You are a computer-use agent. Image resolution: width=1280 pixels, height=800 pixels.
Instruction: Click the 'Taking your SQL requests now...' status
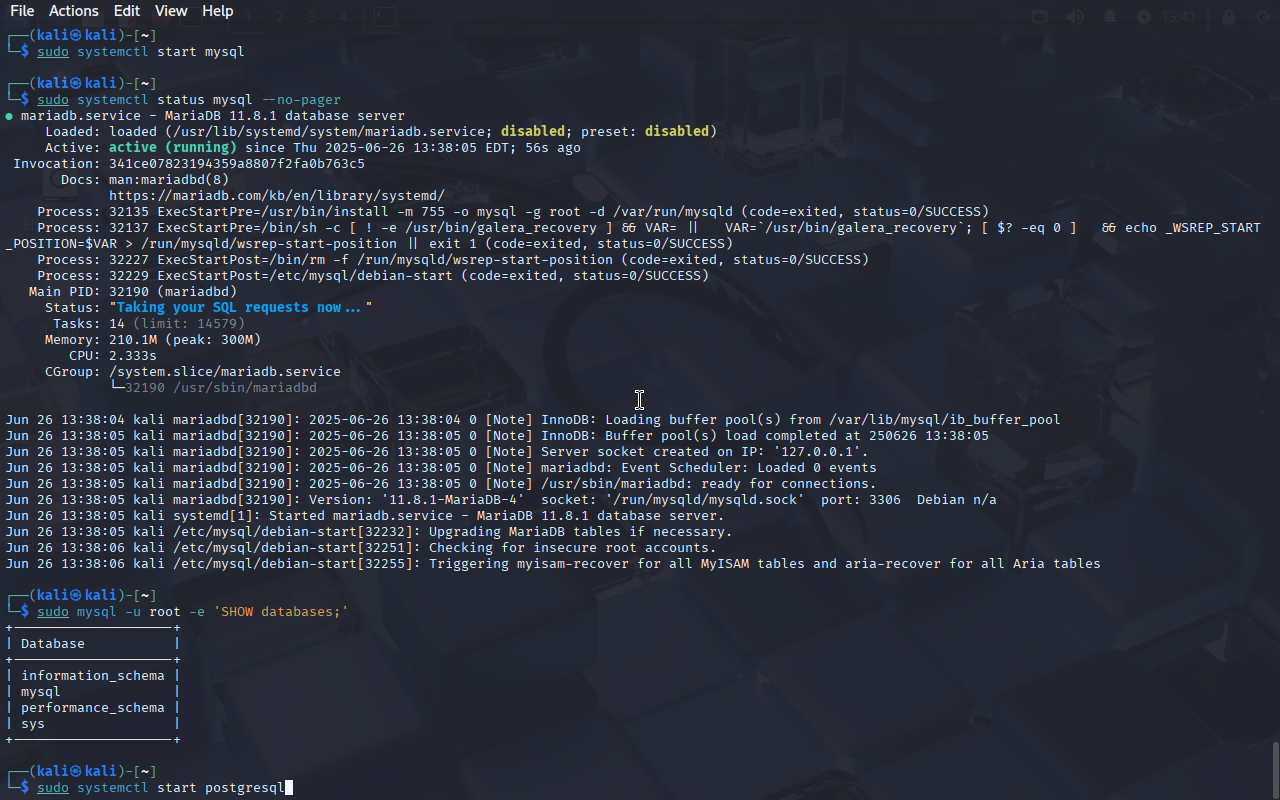pos(241,307)
